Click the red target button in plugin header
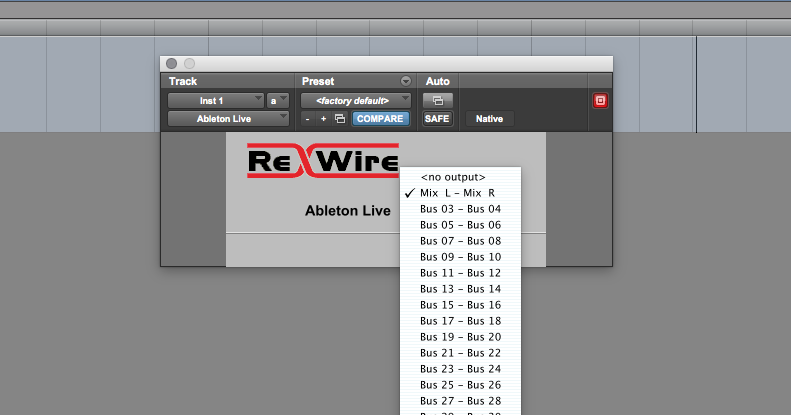Image resolution: width=791 pixels, height=415 pixels. tap(600, 100)
